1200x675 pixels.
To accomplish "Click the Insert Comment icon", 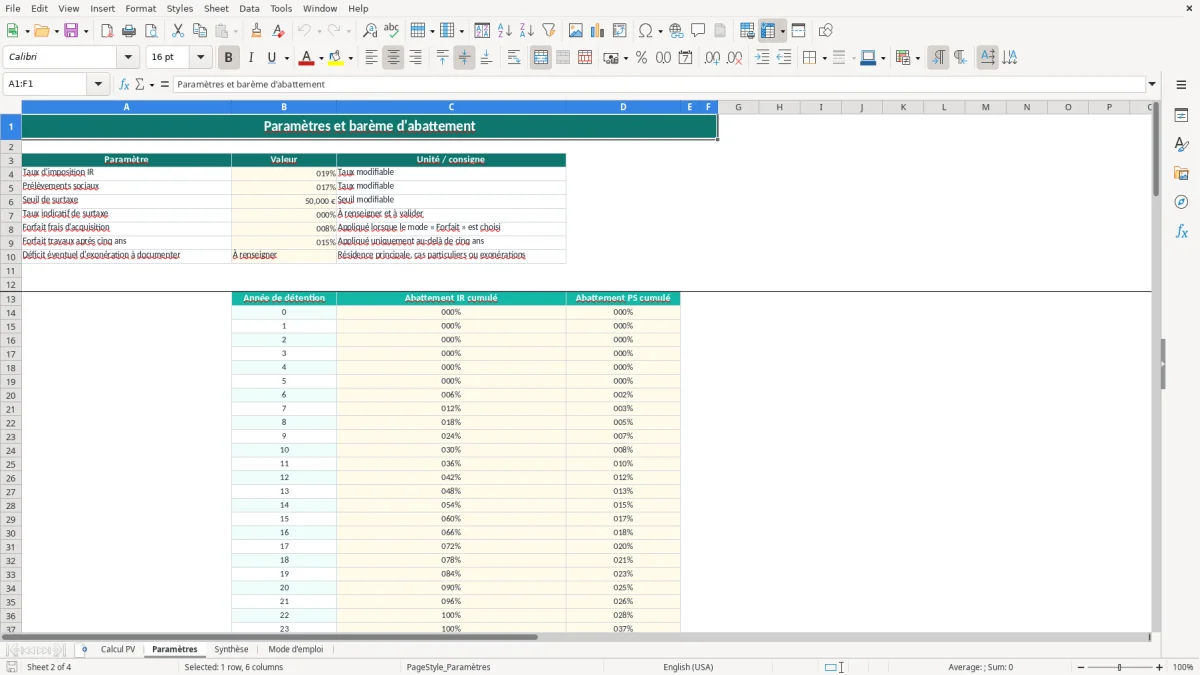I will (698, 31).
